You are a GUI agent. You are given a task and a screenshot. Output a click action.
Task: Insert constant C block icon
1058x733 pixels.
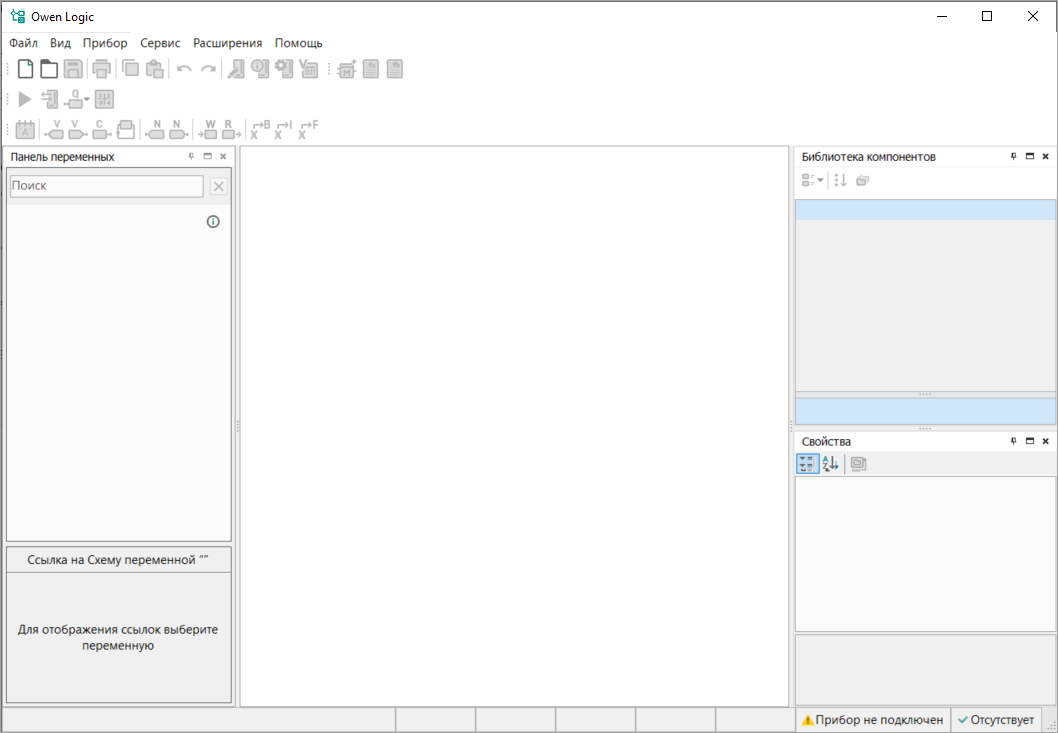point(101,130)
